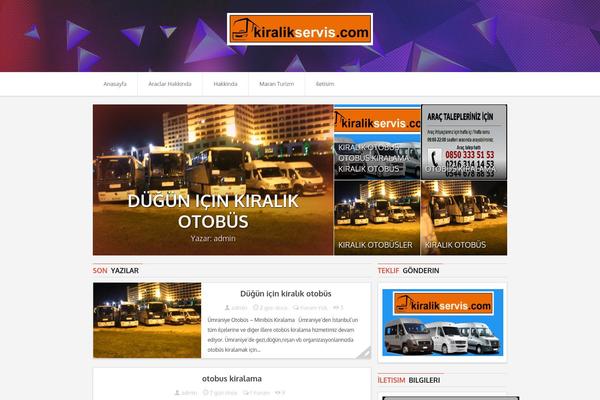
Task: Go to the Hakkında page
Action: [x=225, y=84]
